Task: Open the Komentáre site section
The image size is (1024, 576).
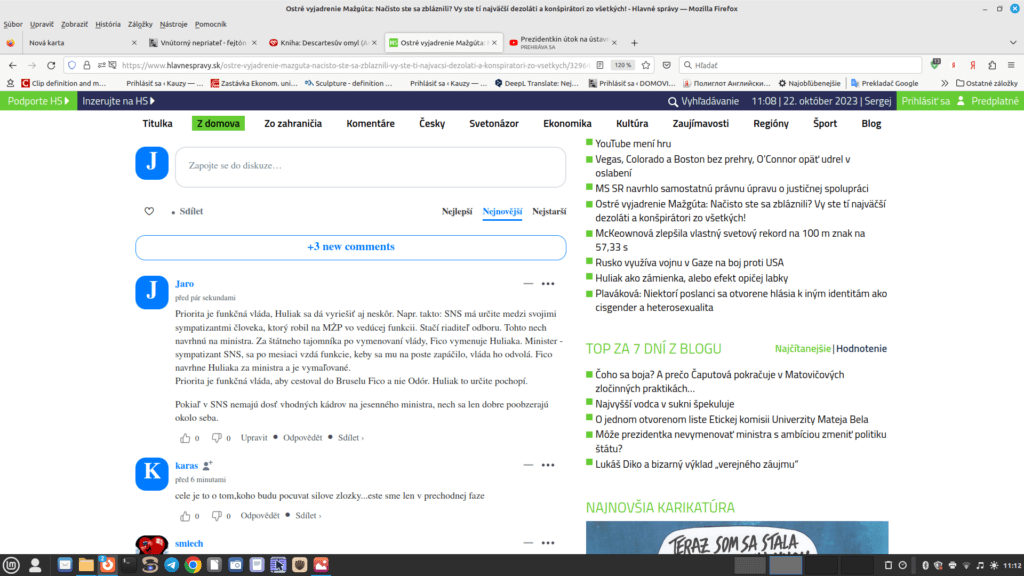Action: 370,123
